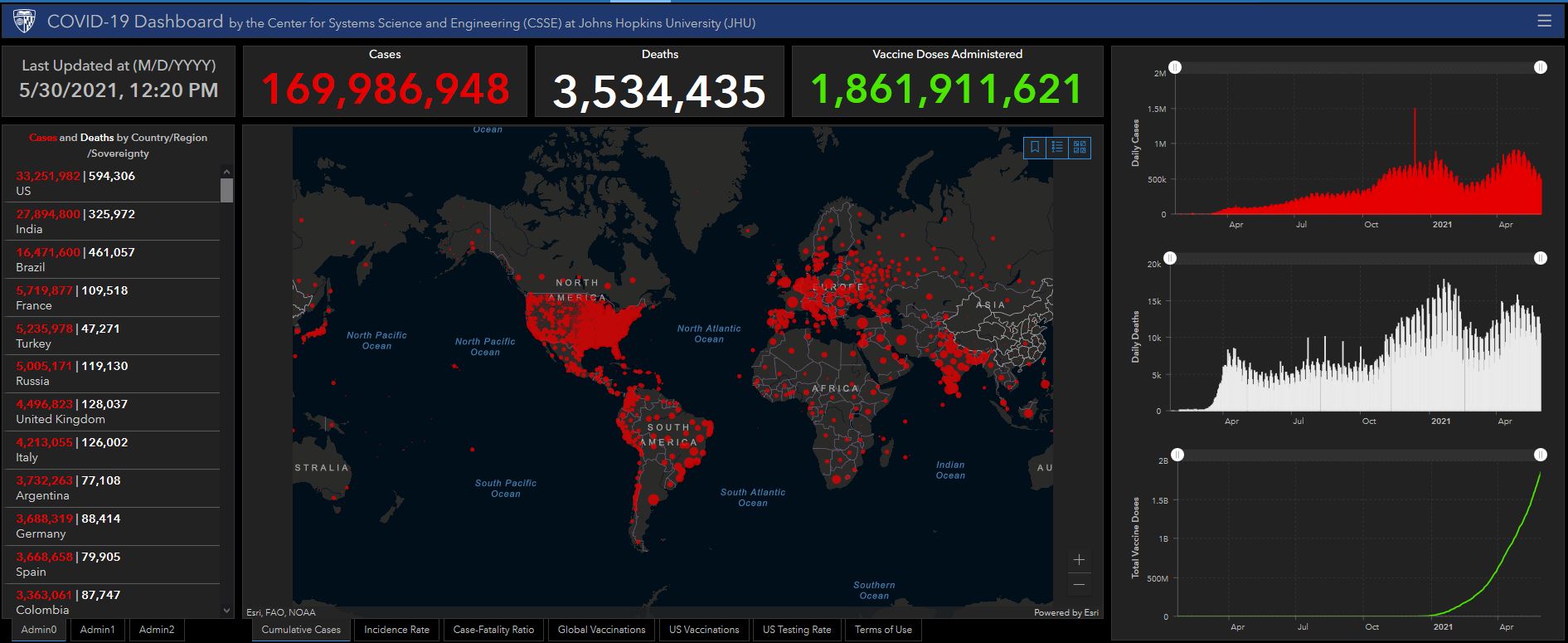This screenshot has width=1568, height=643.
Task: Click the country list scrollbar thumb
Action: pyautogui.click(x=226, y=190)
